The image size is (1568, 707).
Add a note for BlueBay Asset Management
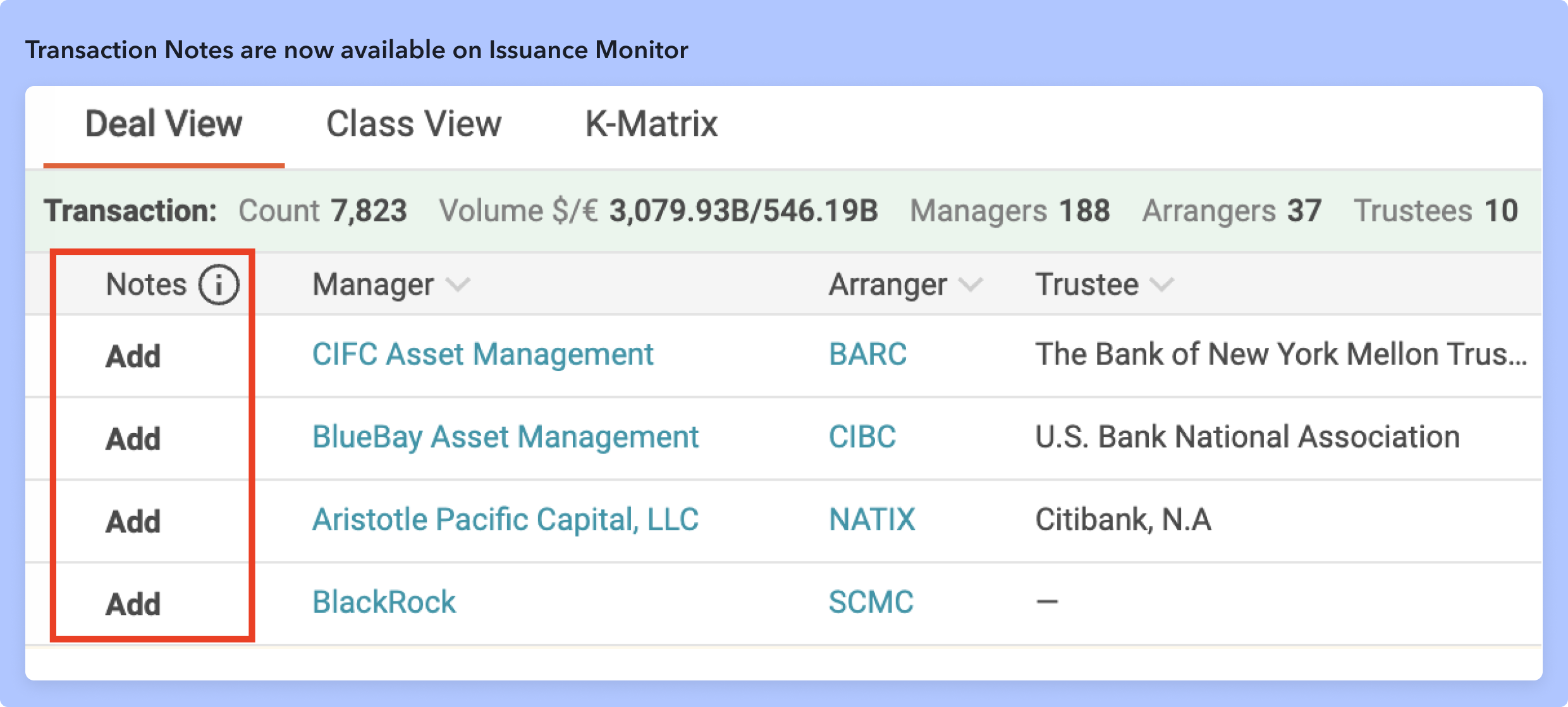coord(133,438)
